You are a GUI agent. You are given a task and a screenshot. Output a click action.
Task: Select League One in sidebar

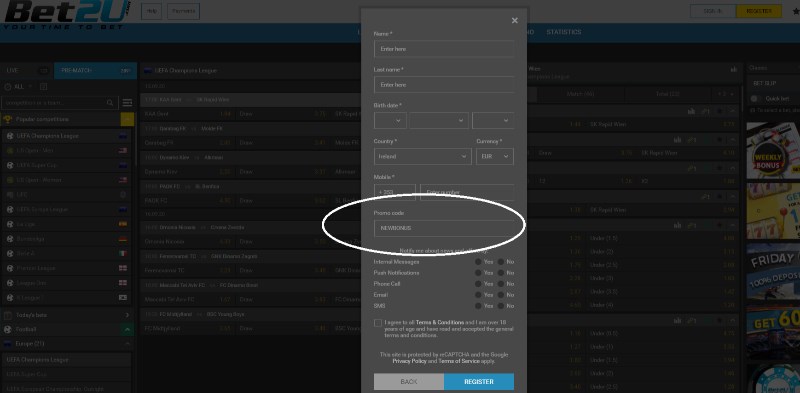tap(66, 283)
